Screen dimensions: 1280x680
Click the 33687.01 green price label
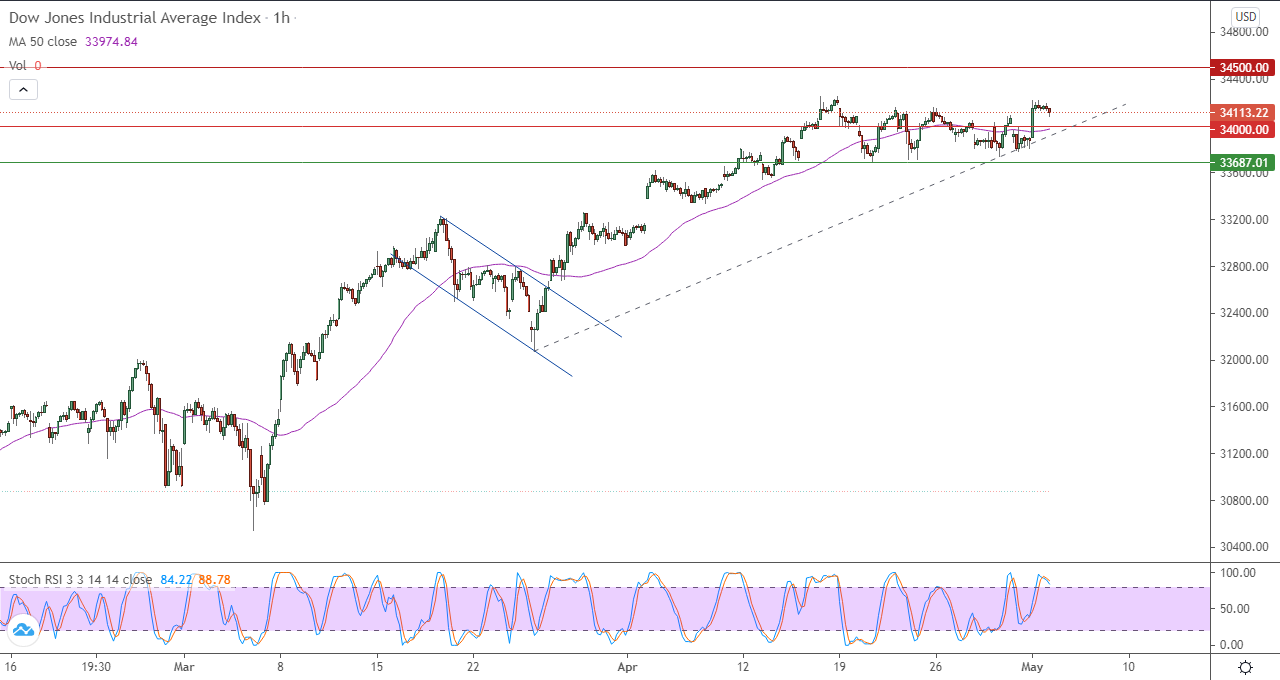click(x=1241, y=162)
